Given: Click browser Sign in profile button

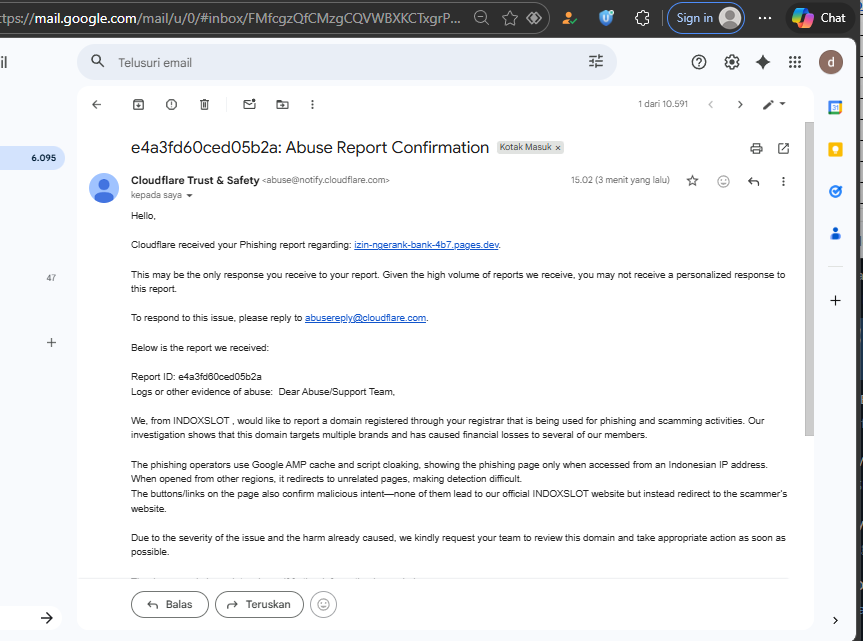Looking at the screenshot, I should point(706,18).
